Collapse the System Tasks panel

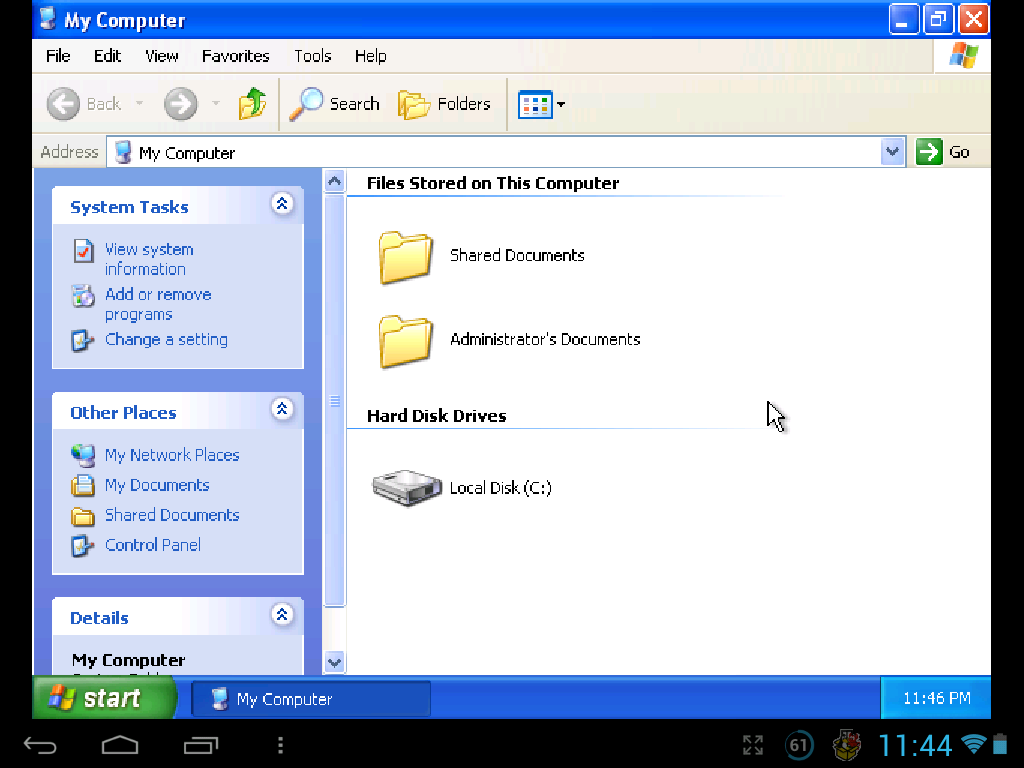pos(282,204)
